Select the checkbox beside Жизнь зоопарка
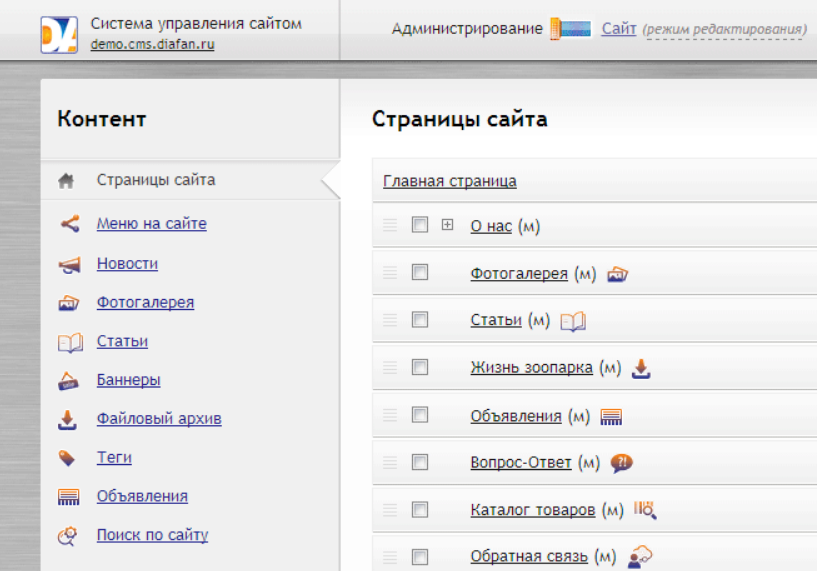This screenshot has height=571, width=817. (420, 367)
